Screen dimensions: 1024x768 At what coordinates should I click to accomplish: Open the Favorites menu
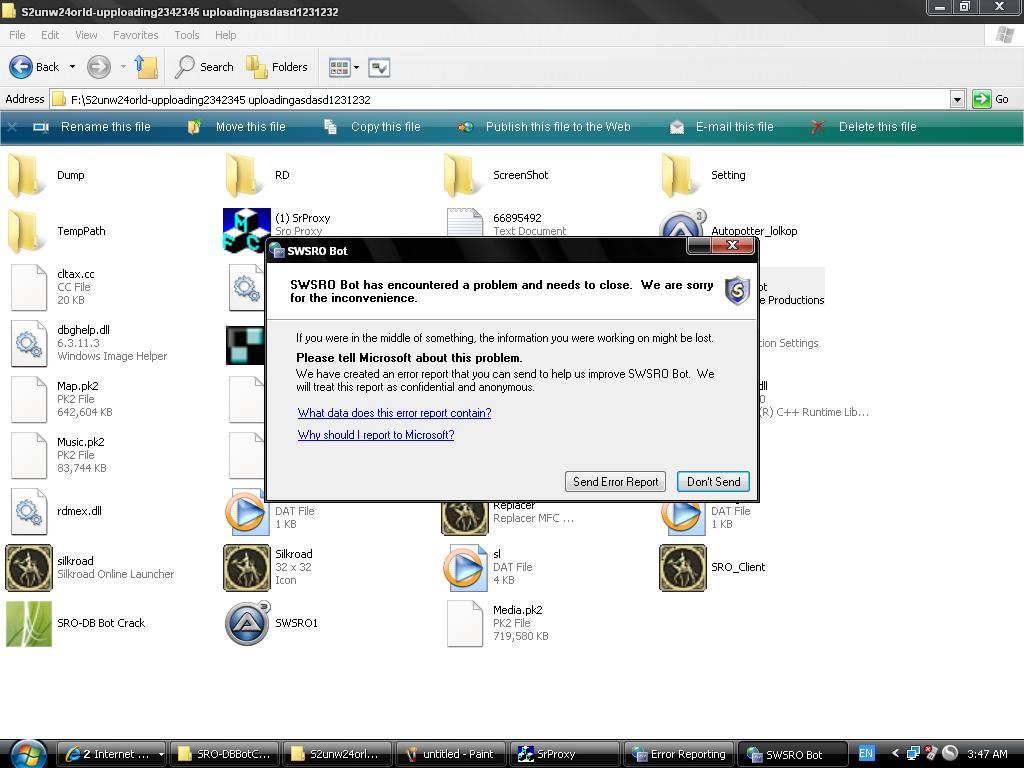135,35
